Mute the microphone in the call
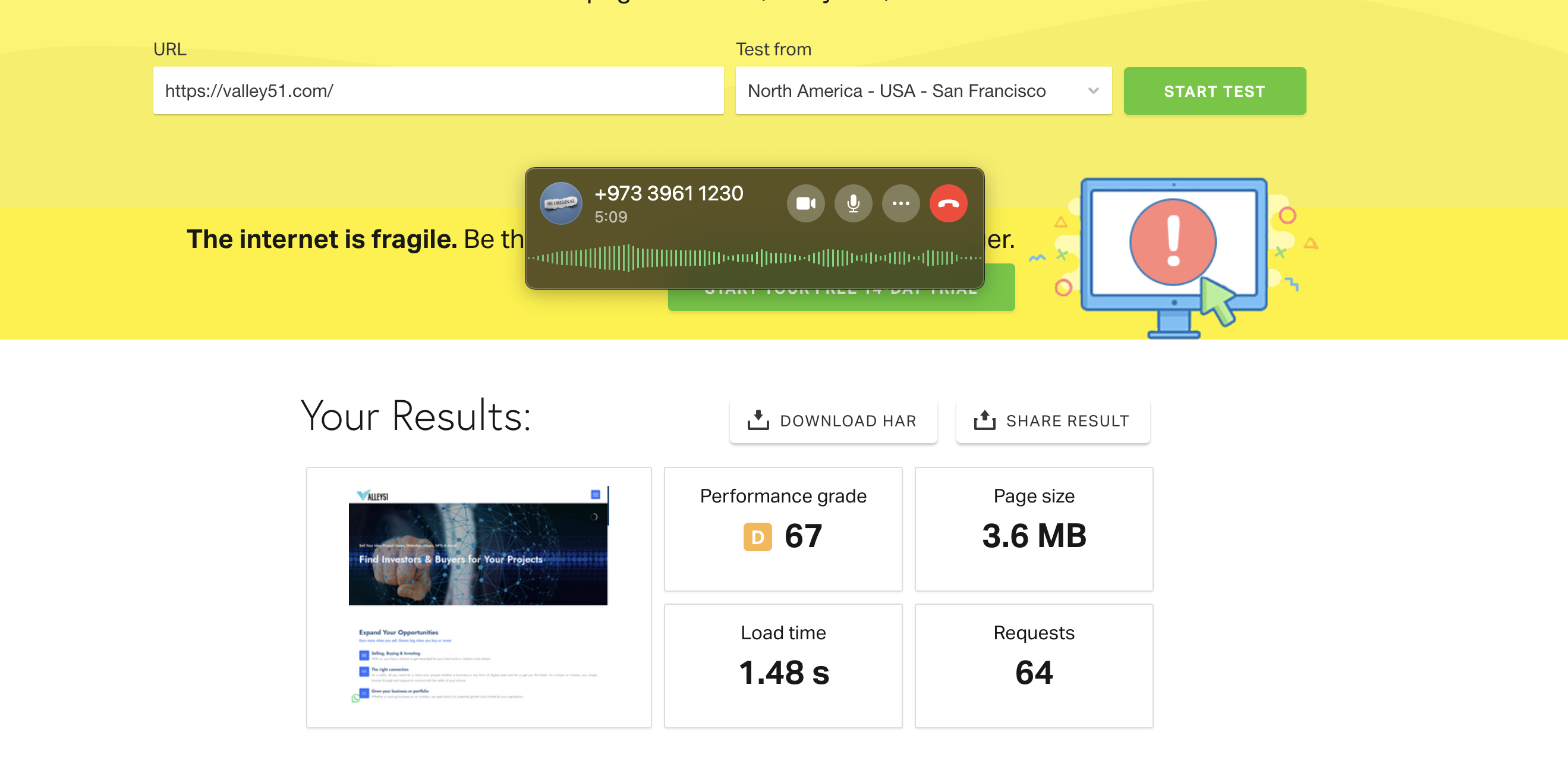 click(x=853, y=203)
